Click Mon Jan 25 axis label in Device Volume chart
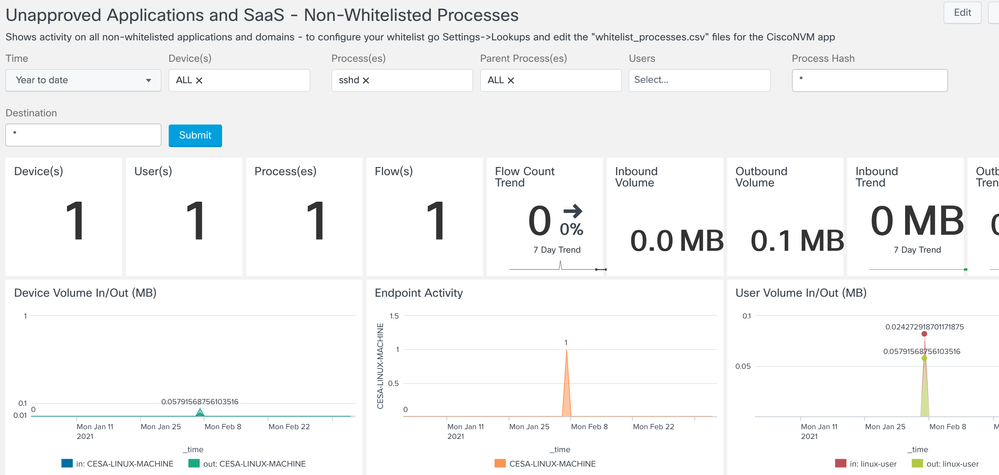The height and width of the screenshot is (475, 999). (x=160, y=427)
